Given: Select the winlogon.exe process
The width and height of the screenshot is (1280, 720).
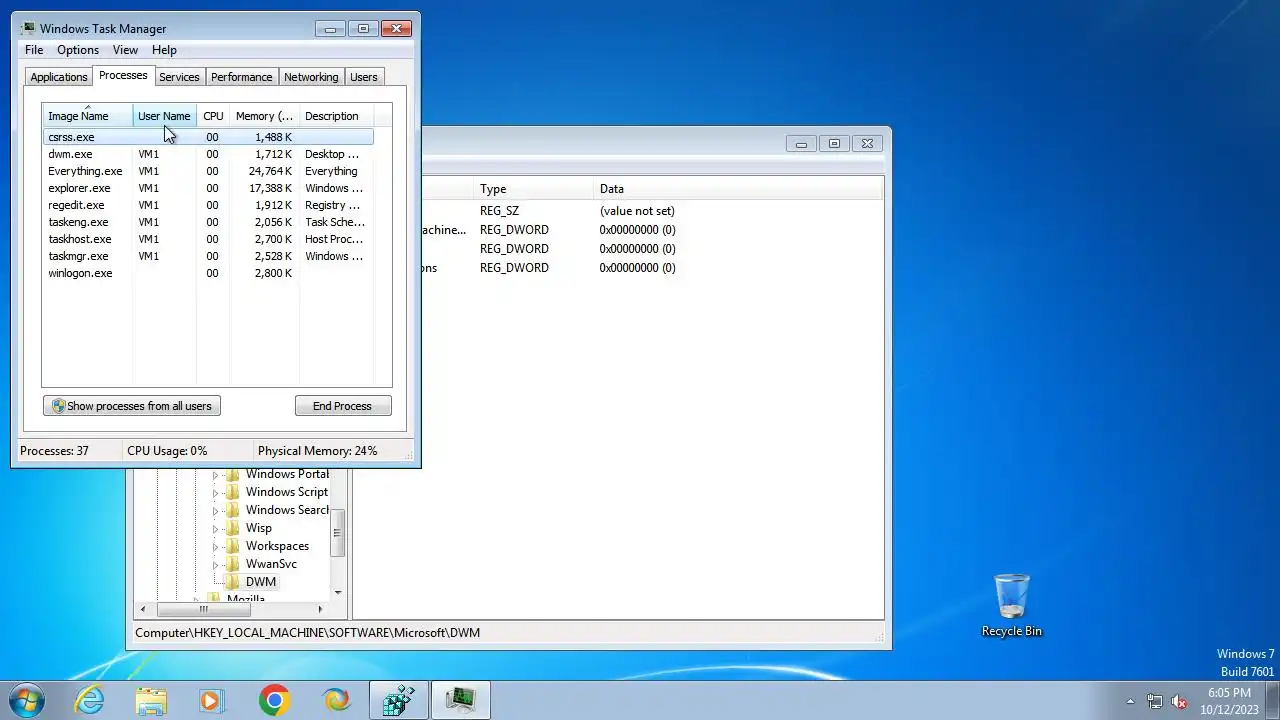Looking at the screenshot, I should pyautogui.click(x=208, y=273).
